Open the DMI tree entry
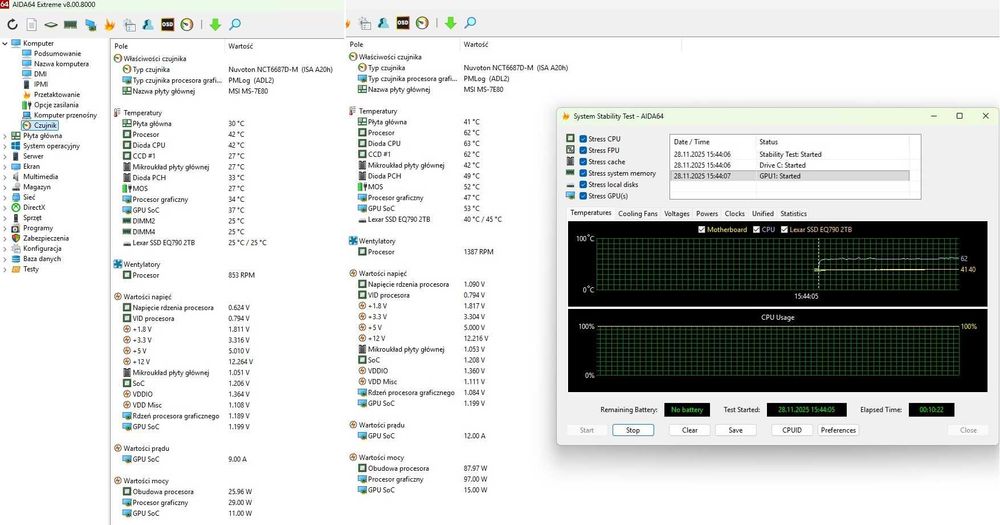Image resolution: width=1000 pixels, height=525 pixels. tap(40, 74)
